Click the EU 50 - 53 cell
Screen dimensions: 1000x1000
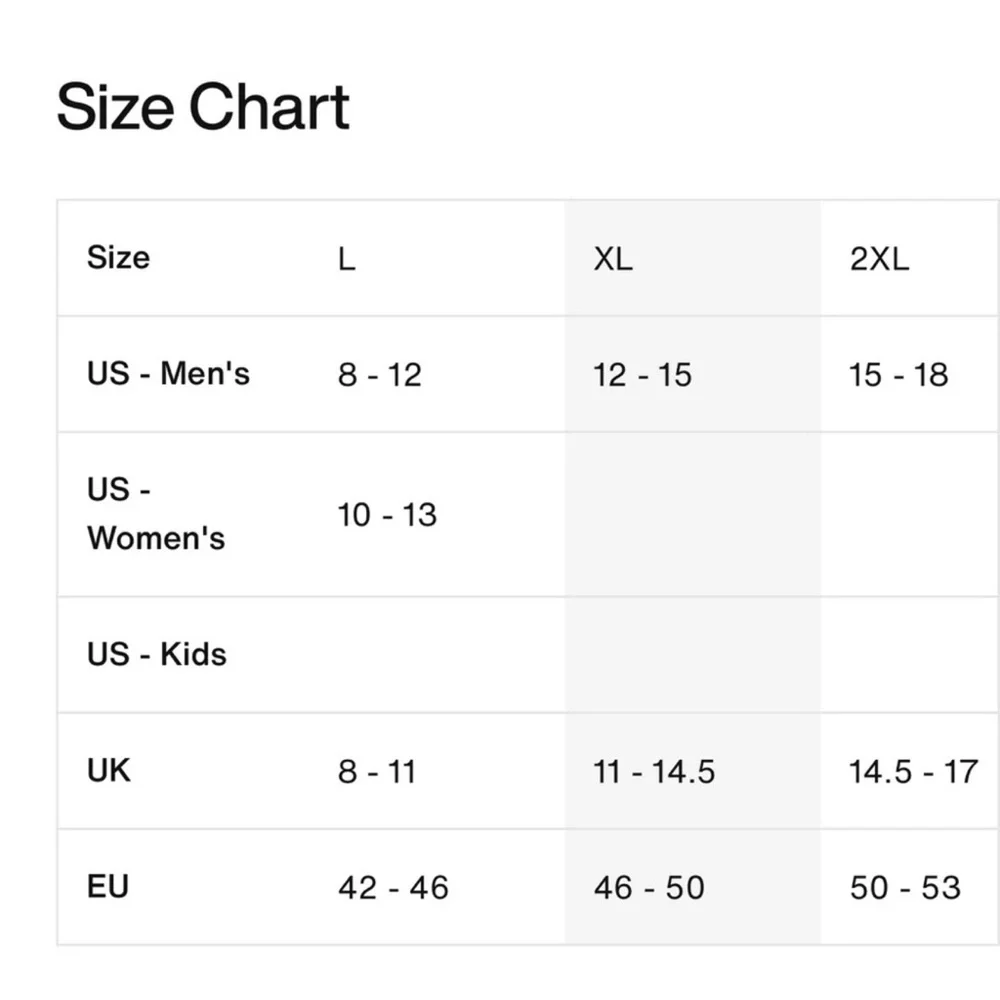point(905,888)
